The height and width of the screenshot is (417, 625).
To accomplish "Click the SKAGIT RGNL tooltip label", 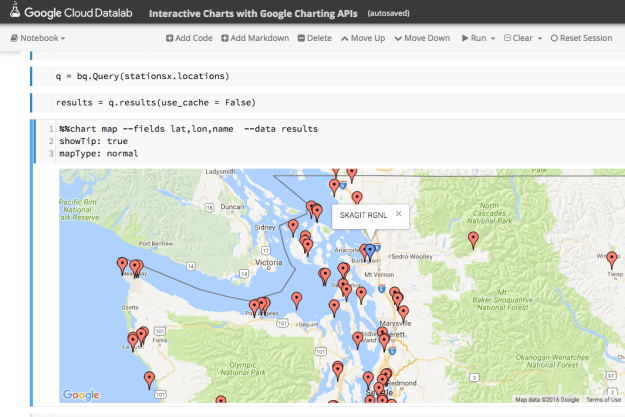I will [x=363, y=215].
